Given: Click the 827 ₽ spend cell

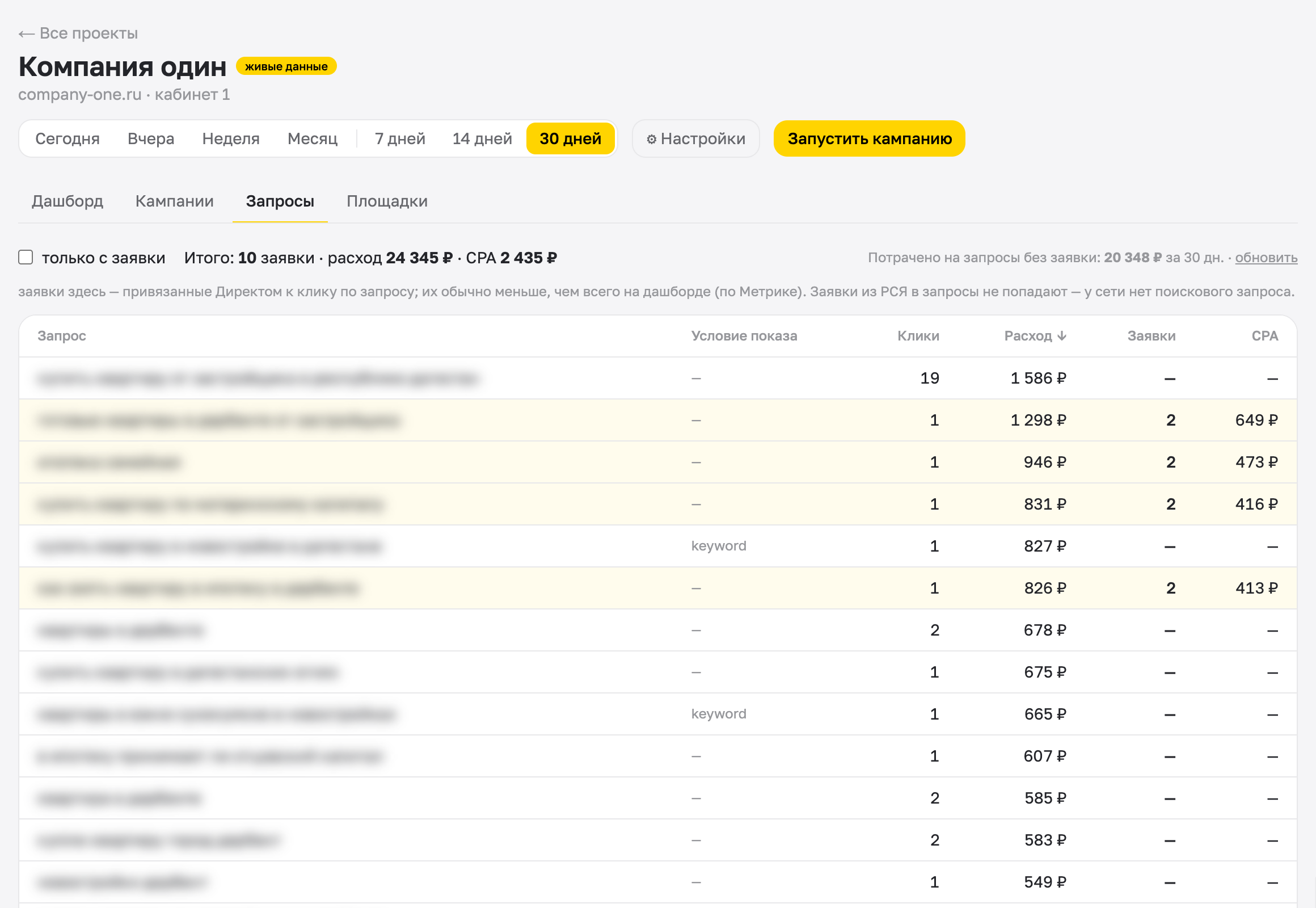Looking at the screenshot, I should click(1045, 546).
